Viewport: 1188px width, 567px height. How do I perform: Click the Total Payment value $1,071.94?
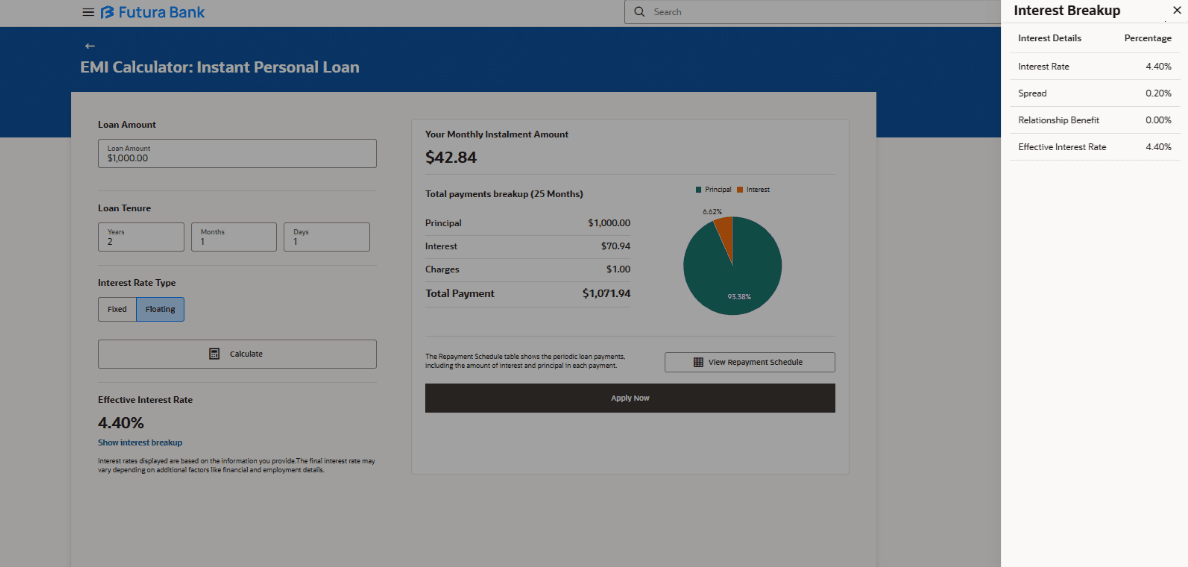[606, 293]
